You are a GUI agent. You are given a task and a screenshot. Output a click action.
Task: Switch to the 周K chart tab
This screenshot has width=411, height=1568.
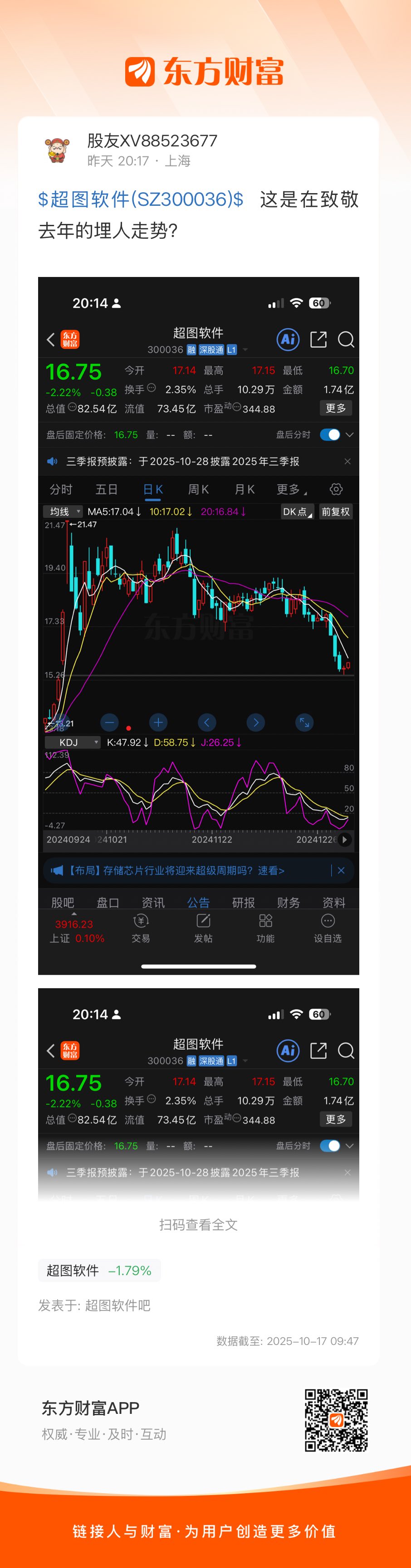point(199,490)
